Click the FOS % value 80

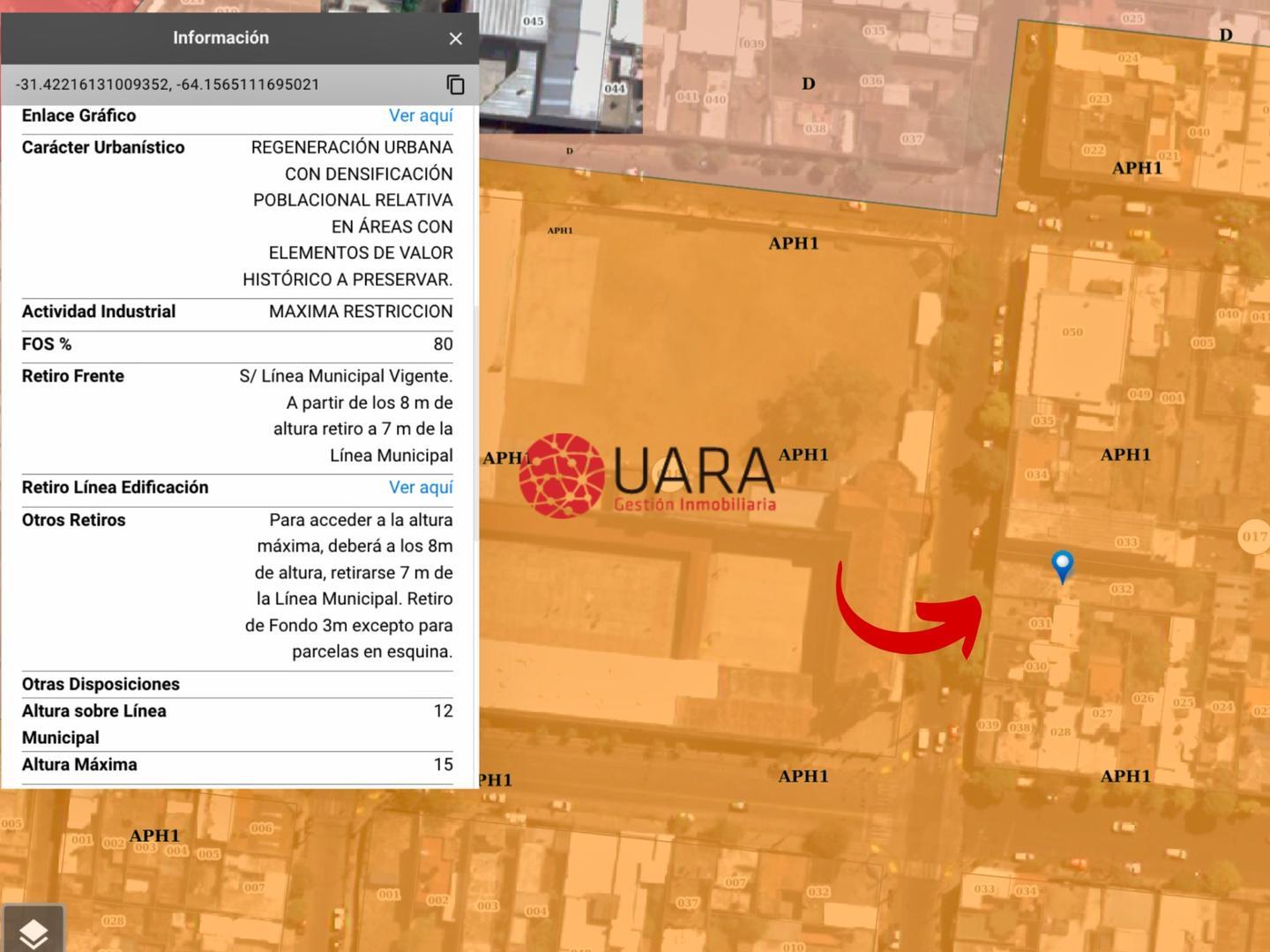point(443,345)
